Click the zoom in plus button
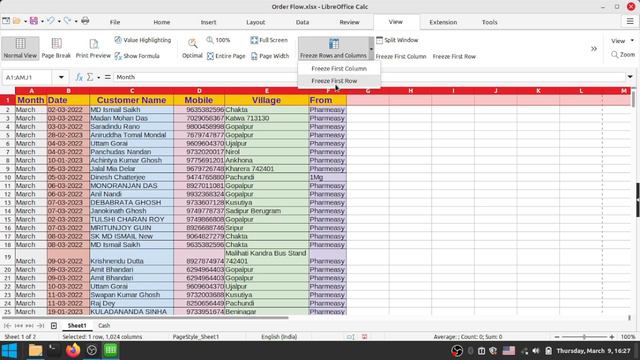Viewport: 640px width, 360px height. pyautogui.click(x=611, y=337)
